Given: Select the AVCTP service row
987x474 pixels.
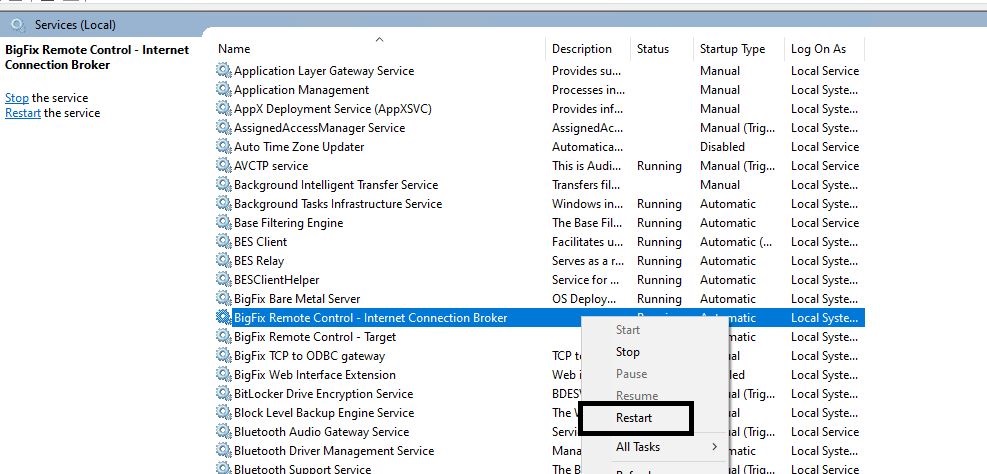Looking at the screenshot, I should coord(271,166).
